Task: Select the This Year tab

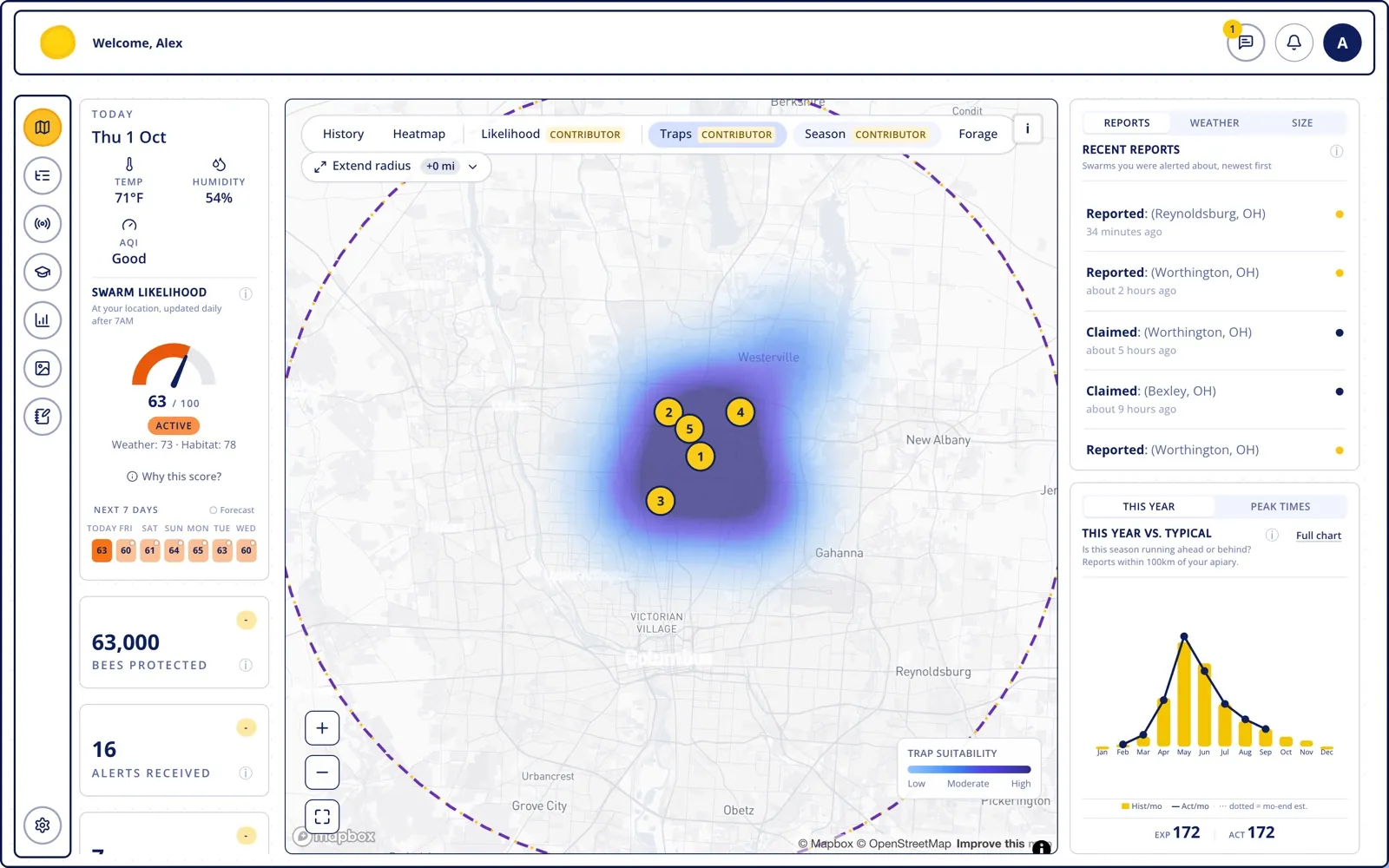Action: tap(1149, 507)
